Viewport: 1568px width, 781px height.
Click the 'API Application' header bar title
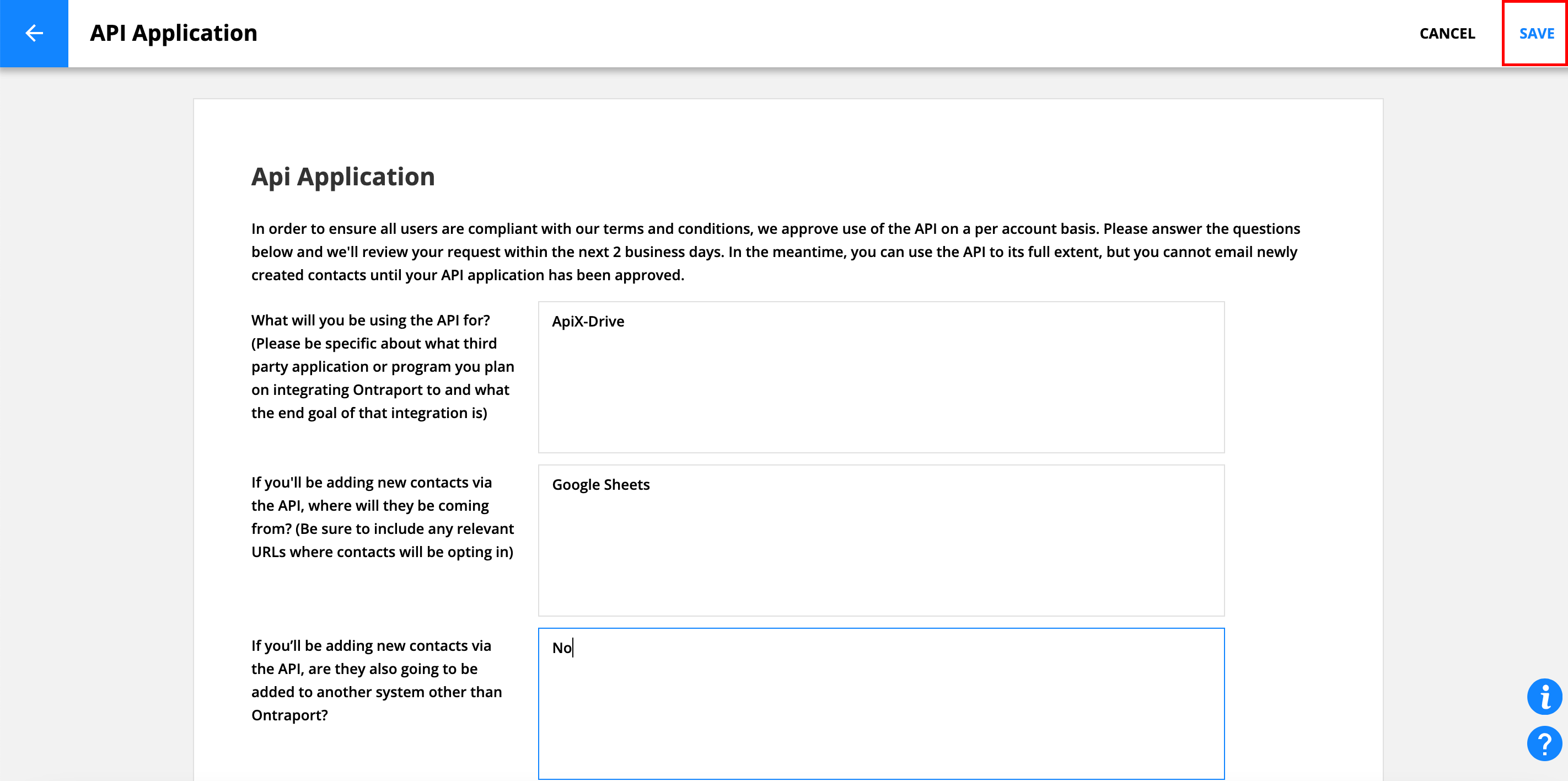[x=174, y=33]
